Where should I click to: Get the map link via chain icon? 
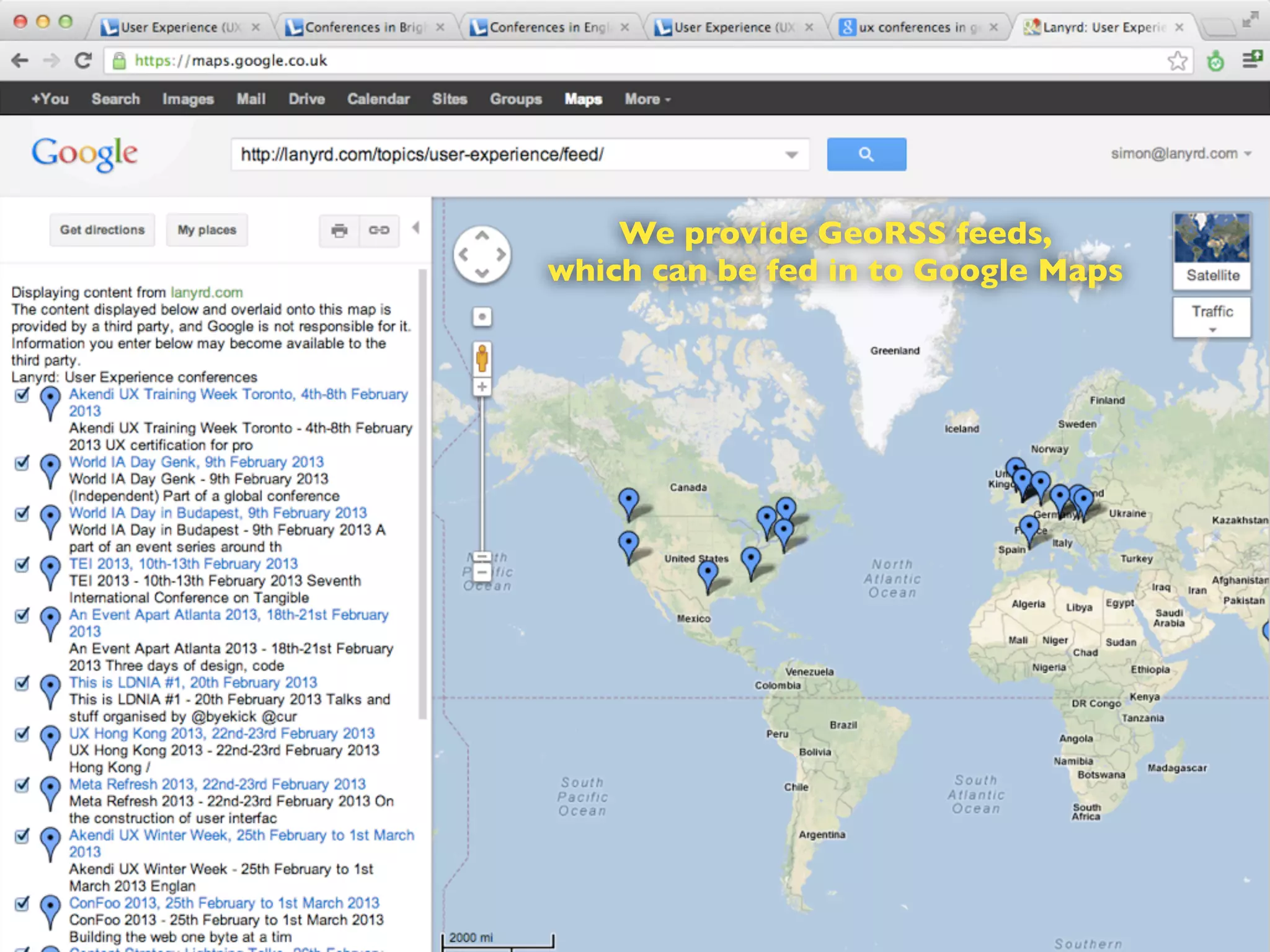379,231
